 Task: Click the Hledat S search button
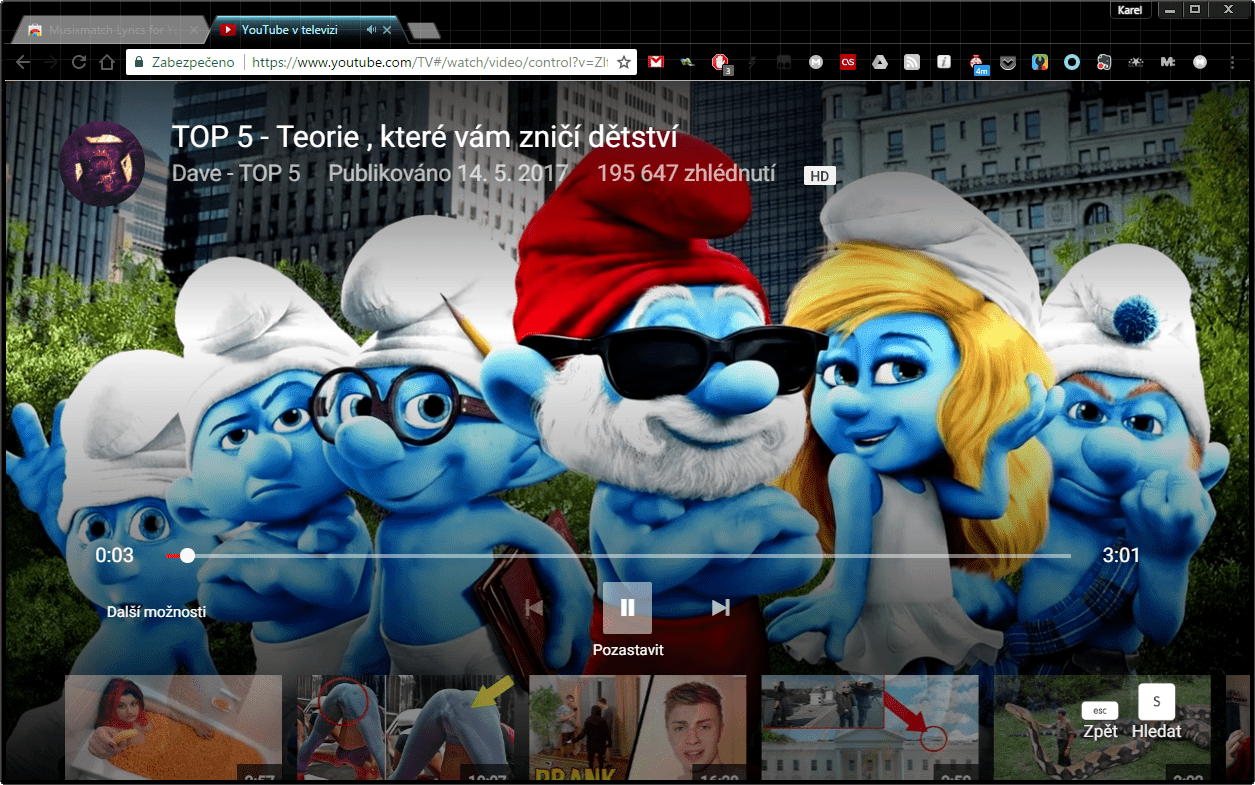click(1156, 712)
